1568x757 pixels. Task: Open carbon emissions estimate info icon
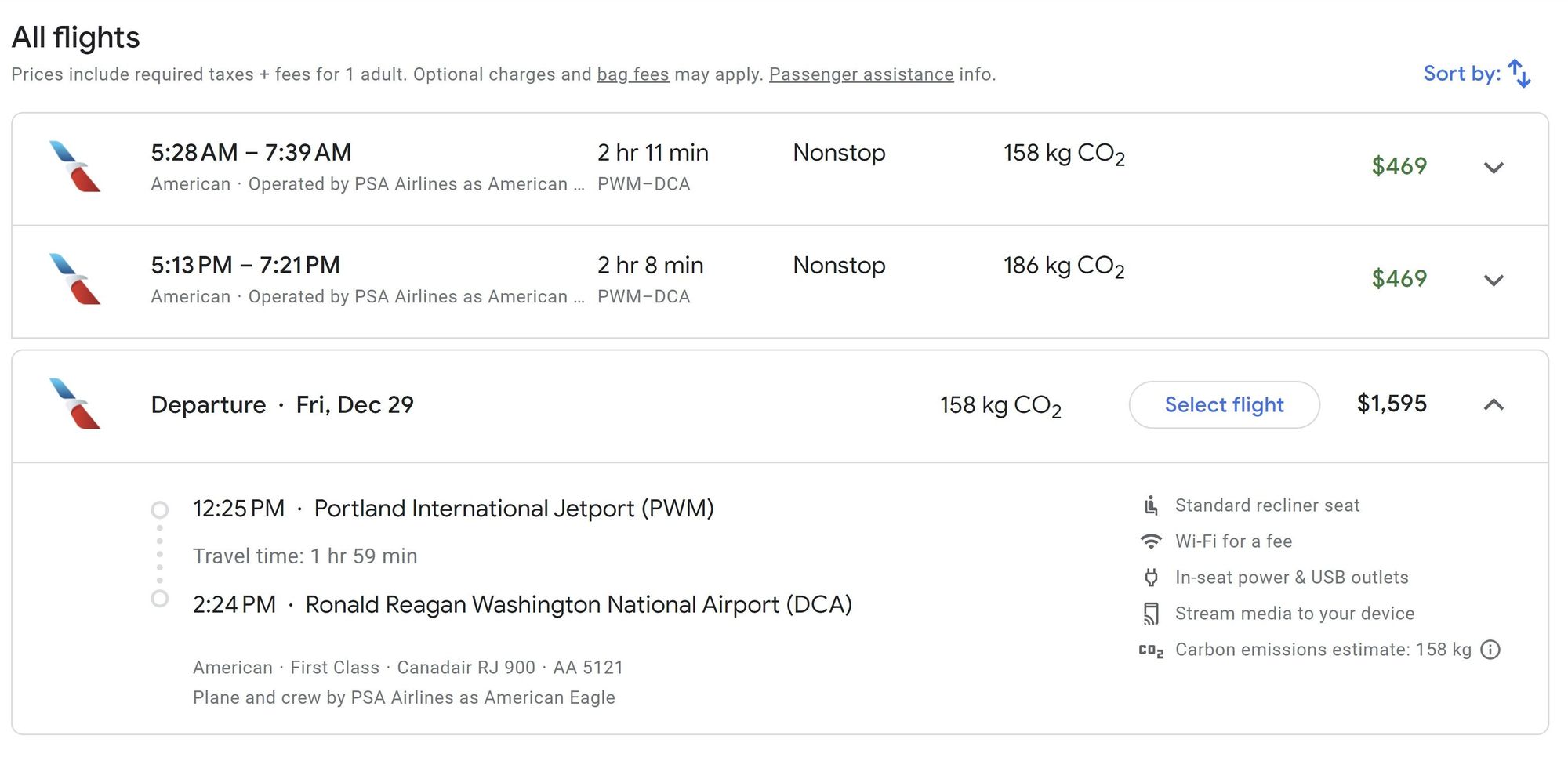(1490, 650)
